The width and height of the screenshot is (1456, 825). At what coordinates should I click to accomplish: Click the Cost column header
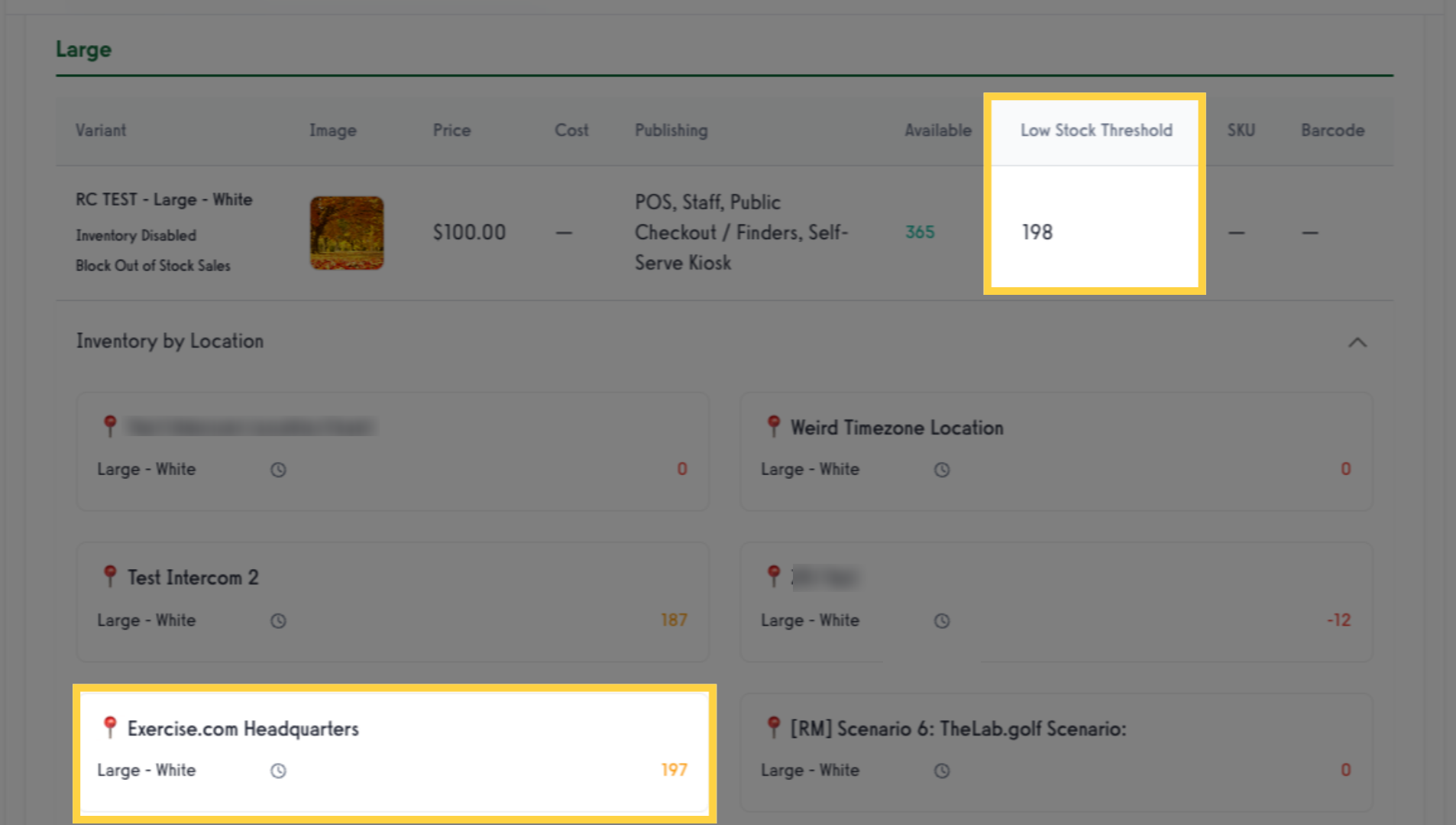[x=571, y=131]
